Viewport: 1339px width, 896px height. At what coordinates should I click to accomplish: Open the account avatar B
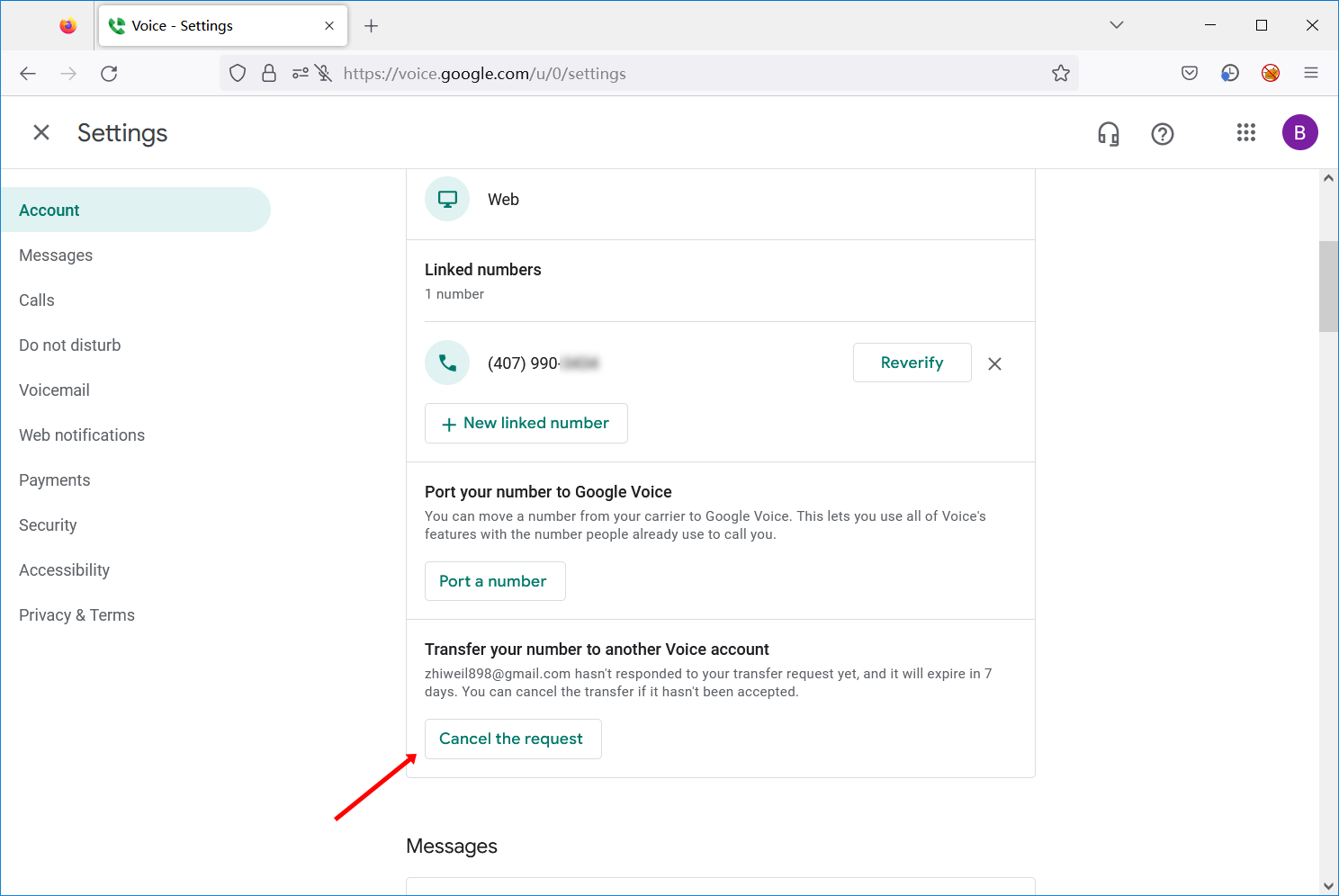(x=1300, y=133)
